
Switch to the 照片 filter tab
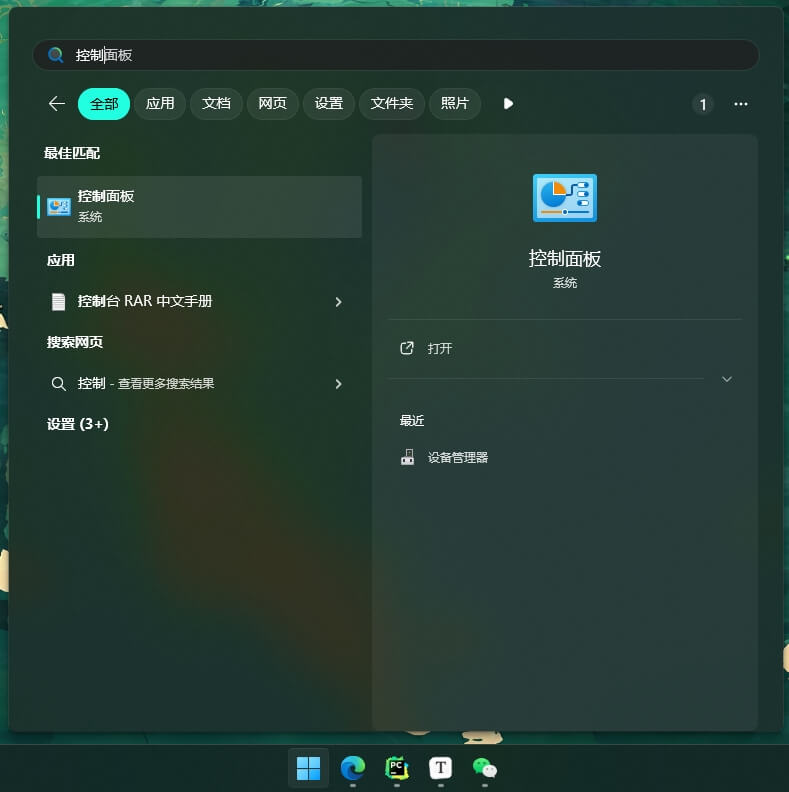(x=455, y=104)
